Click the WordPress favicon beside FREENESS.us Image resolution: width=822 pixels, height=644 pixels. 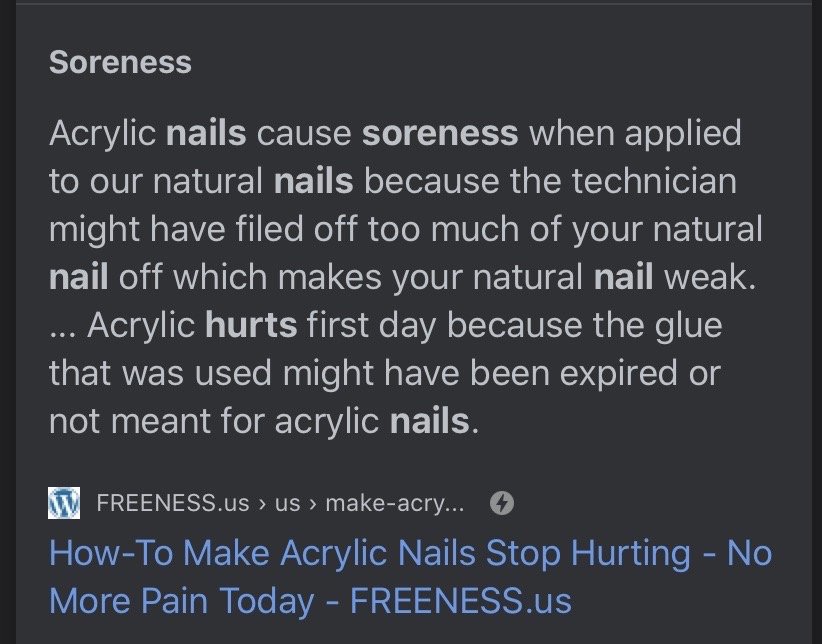(64, 503)
